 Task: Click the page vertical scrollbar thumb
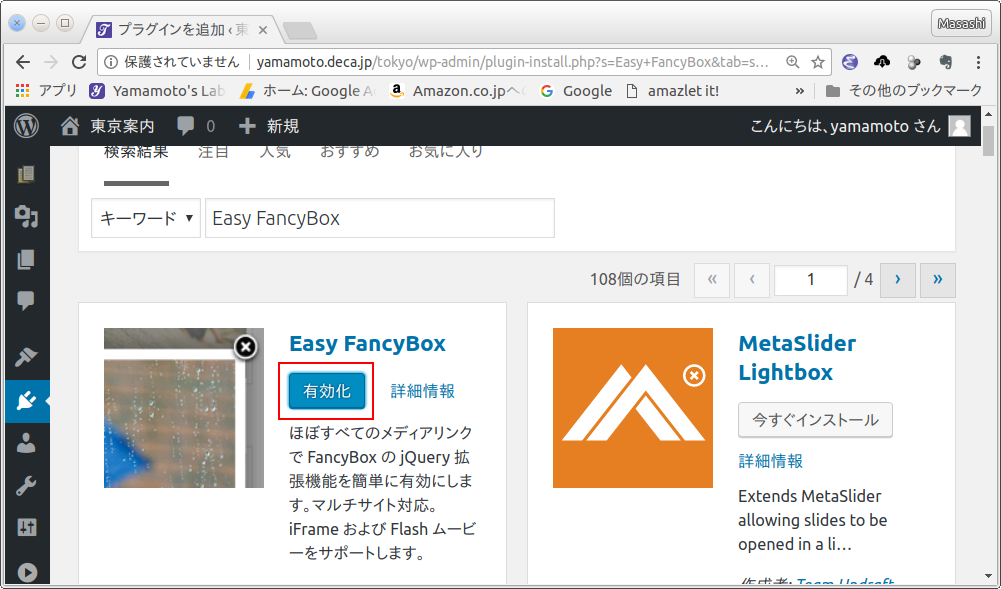click(x=988, y=141)
